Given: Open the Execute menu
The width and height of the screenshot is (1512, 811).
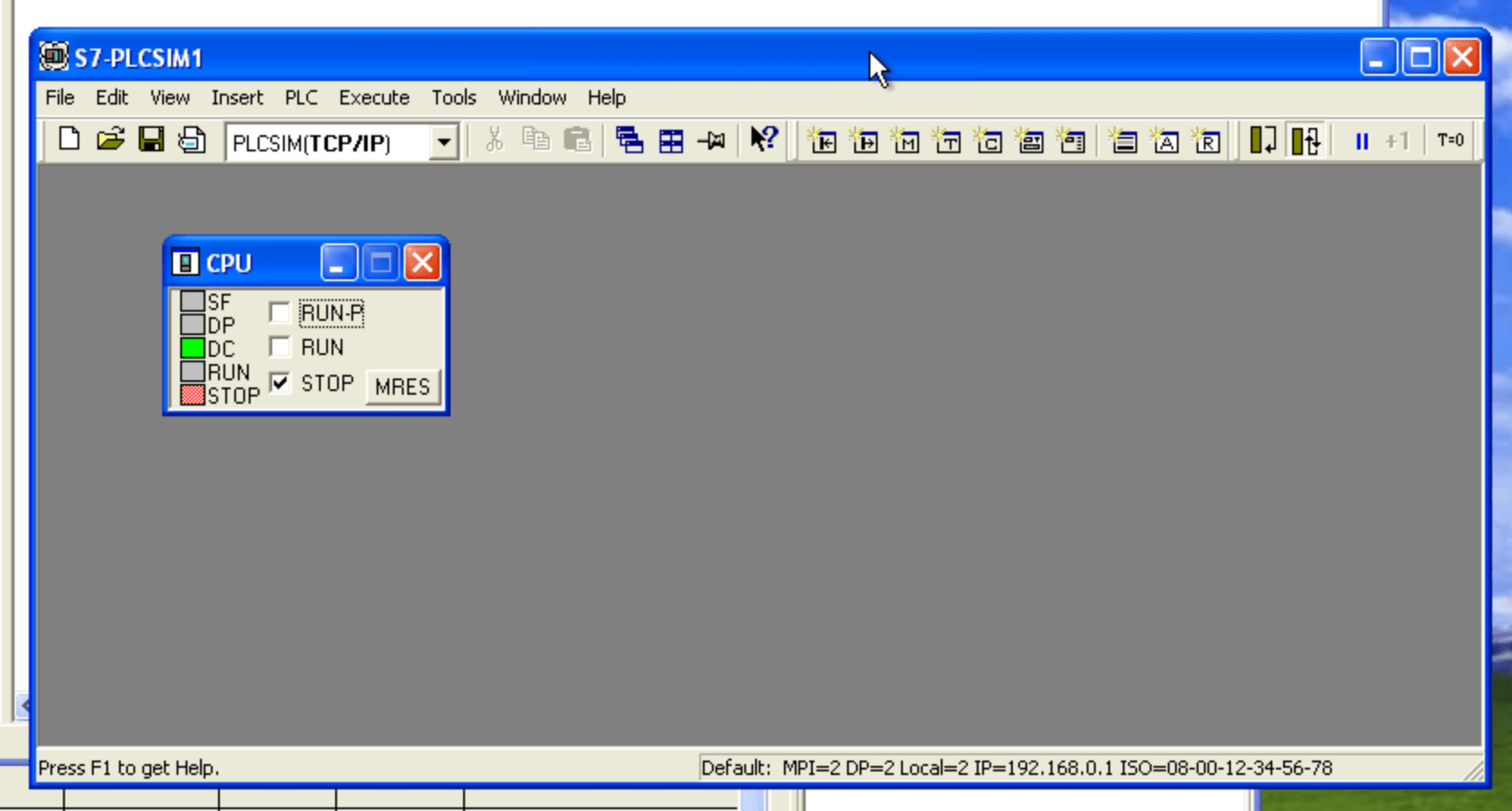Looking at the screenshot, I should point(374,97).
